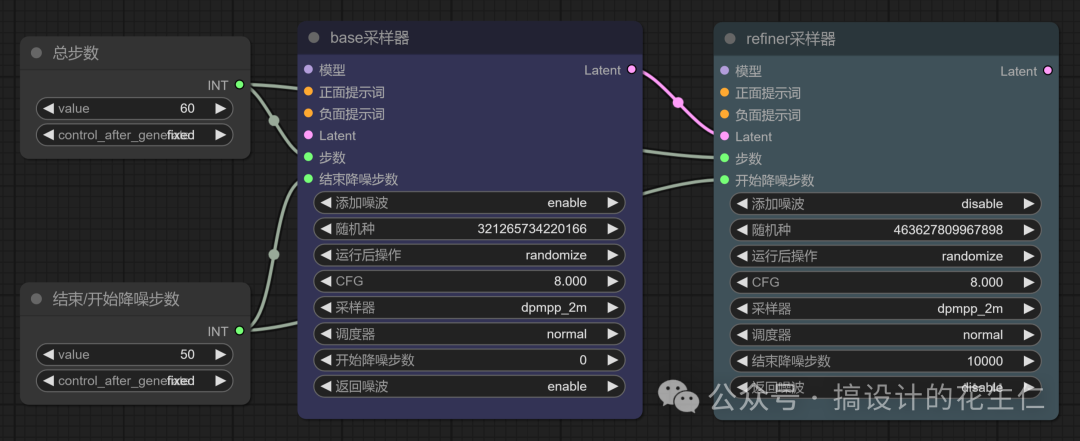The image size is (1080, 441).
Task: Open 采样器 dpmpp_2m dropdown on base采样器
Action: pyautogui.click(x=469, y=307)
